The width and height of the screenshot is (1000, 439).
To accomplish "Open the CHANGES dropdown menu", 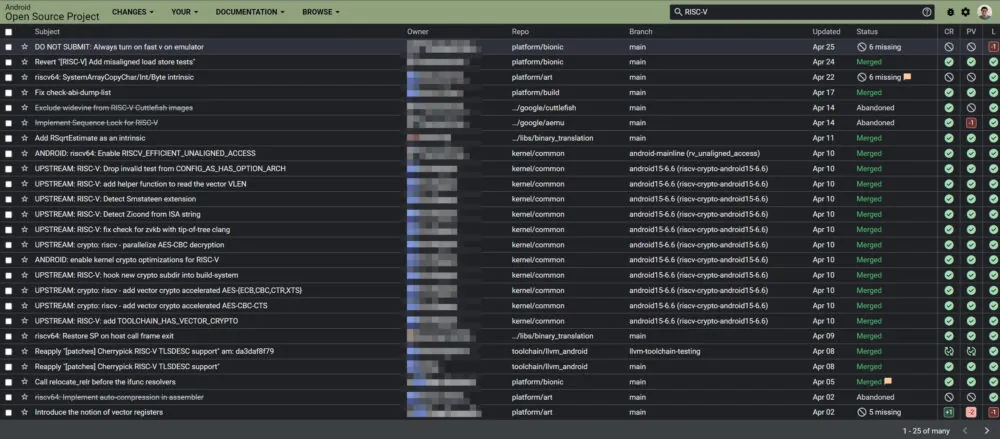I will click(133, 12).
